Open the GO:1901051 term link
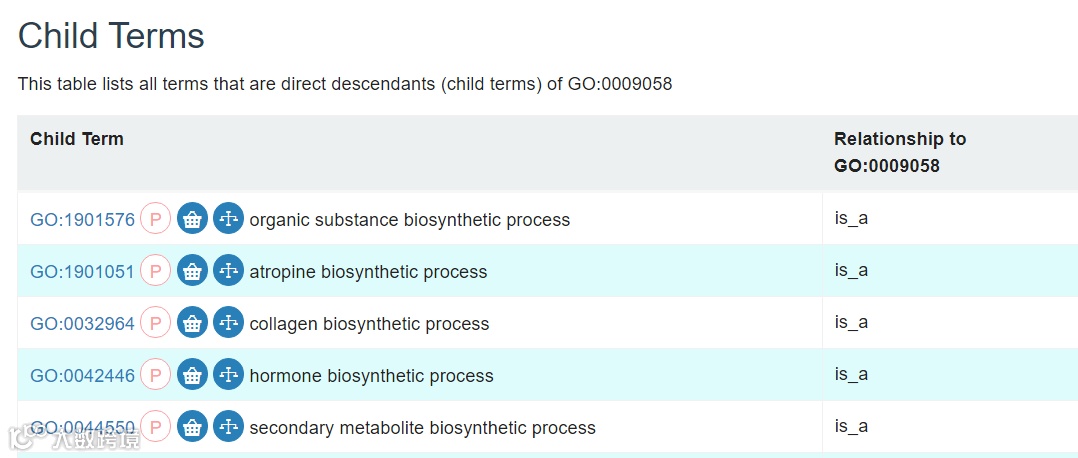 coord(82,272)
